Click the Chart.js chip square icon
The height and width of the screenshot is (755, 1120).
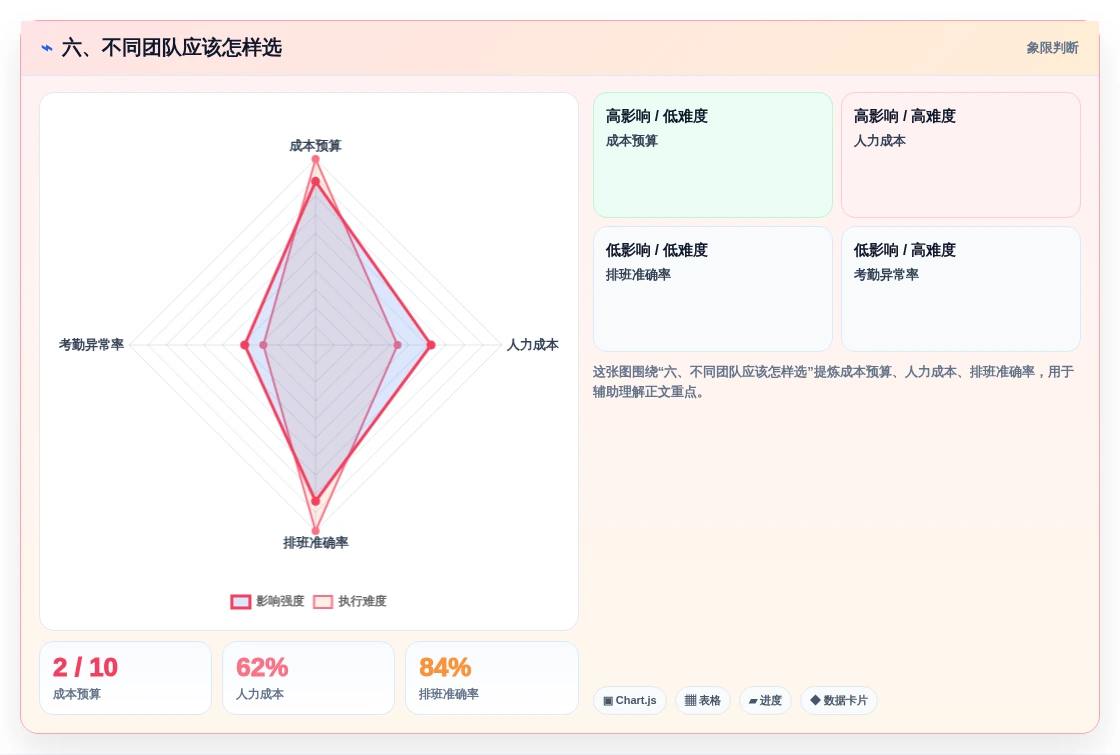(x=608, y=701)
